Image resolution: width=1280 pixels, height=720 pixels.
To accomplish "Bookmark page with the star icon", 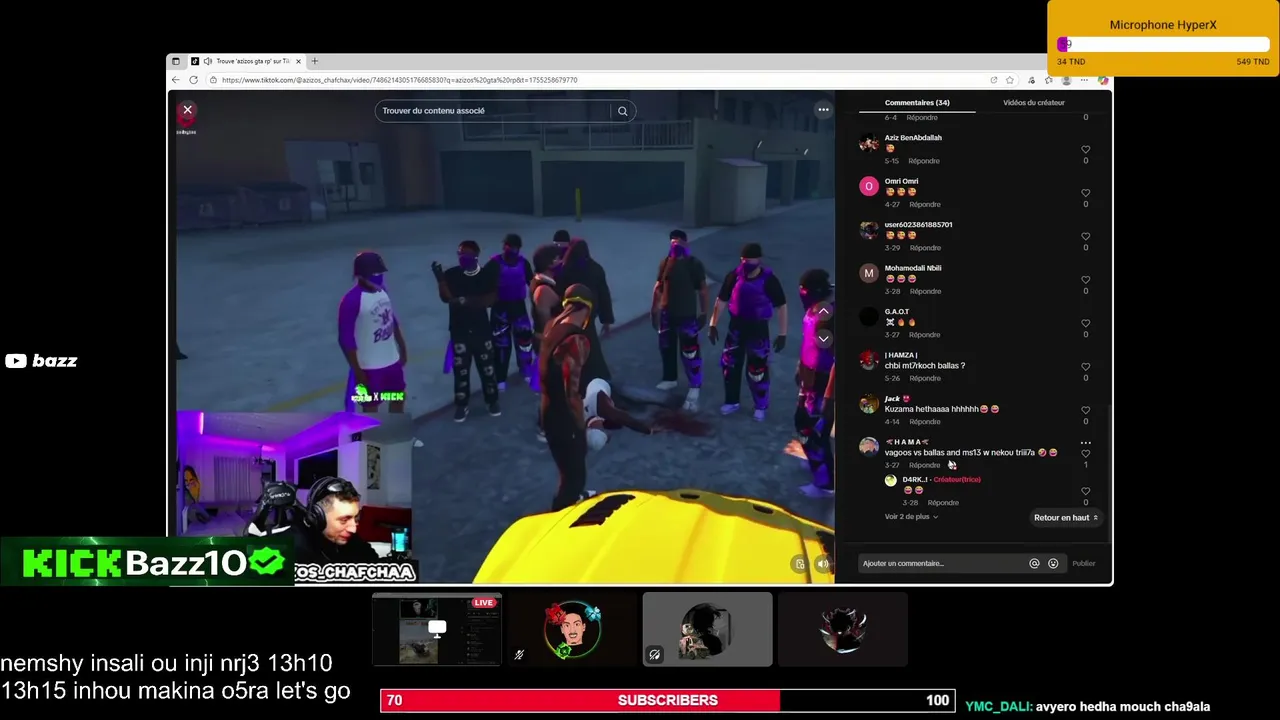I will [x=1010, y=80].
